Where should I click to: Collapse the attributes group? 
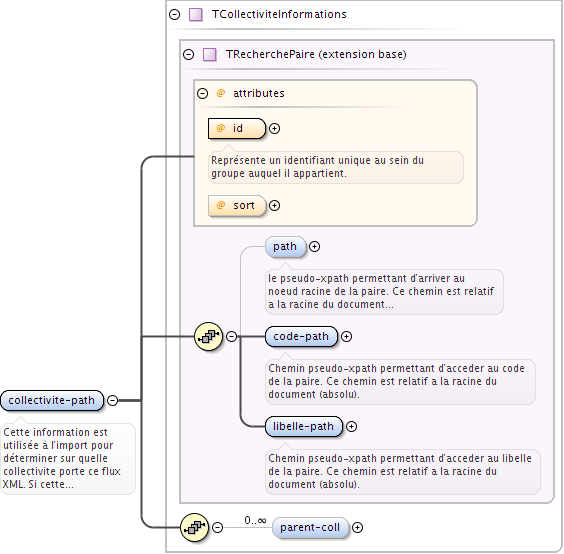point(203,94)
